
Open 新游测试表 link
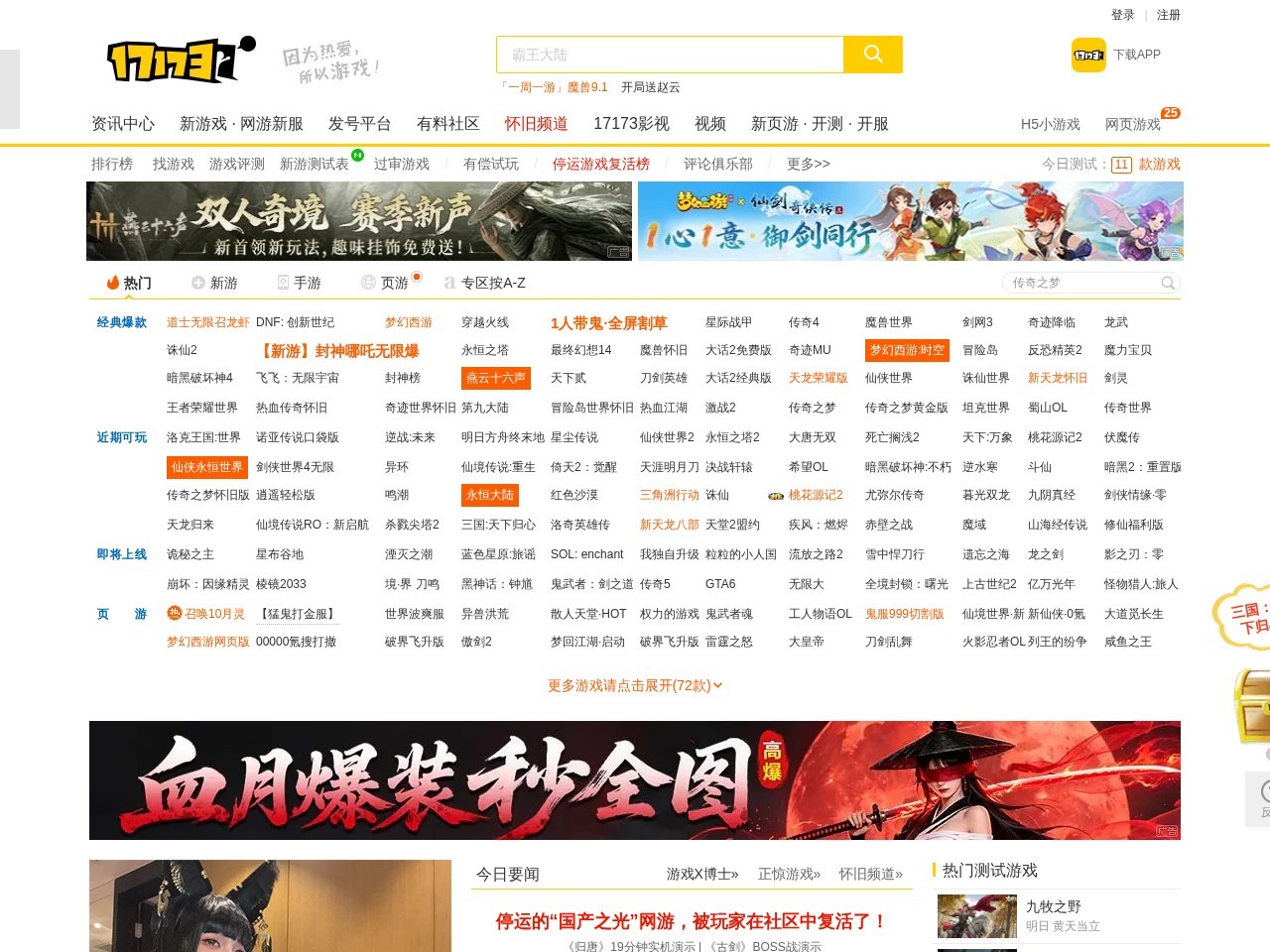click(315, 164)
